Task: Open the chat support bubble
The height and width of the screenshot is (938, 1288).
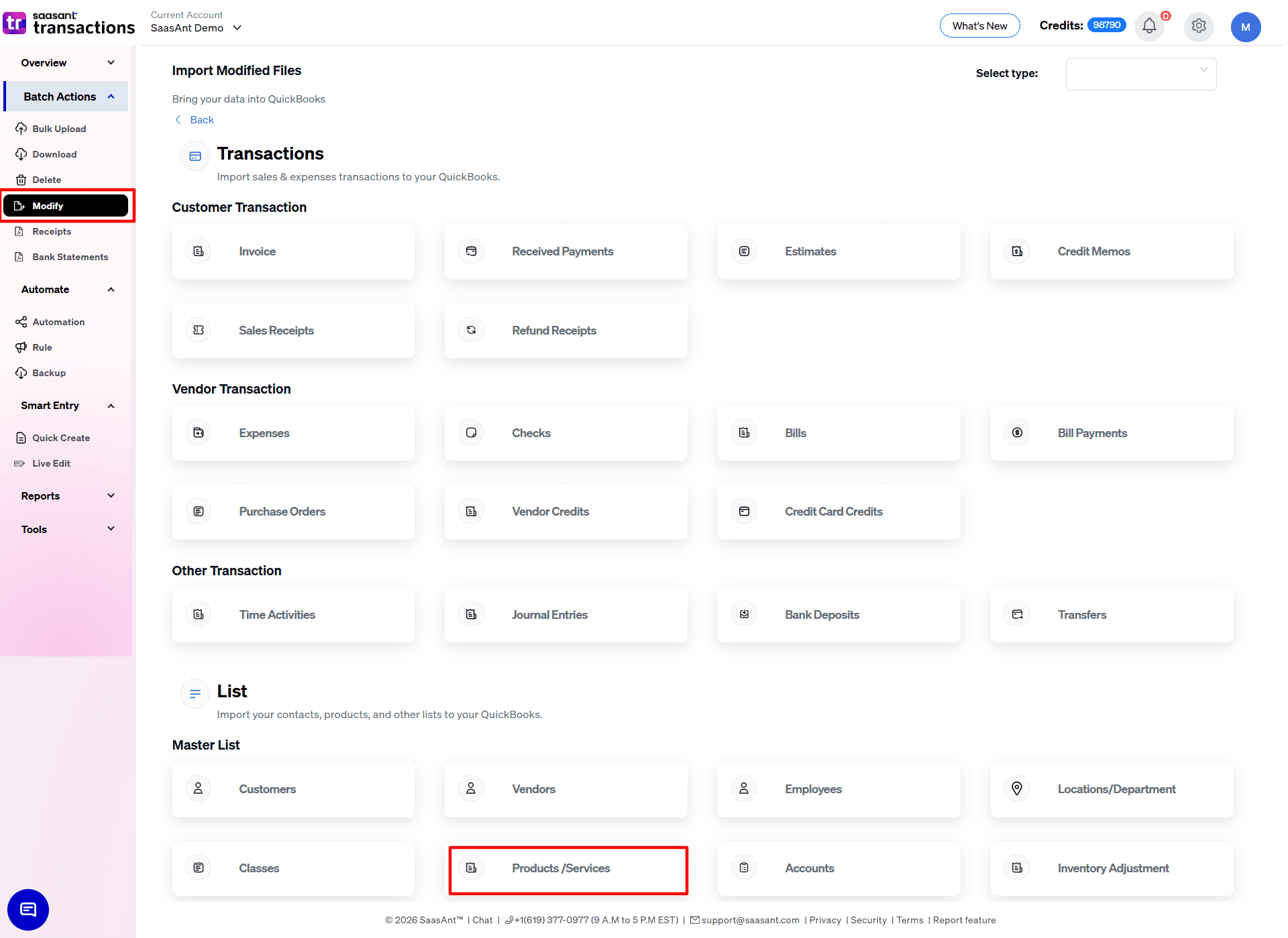Action: [28, 909]
